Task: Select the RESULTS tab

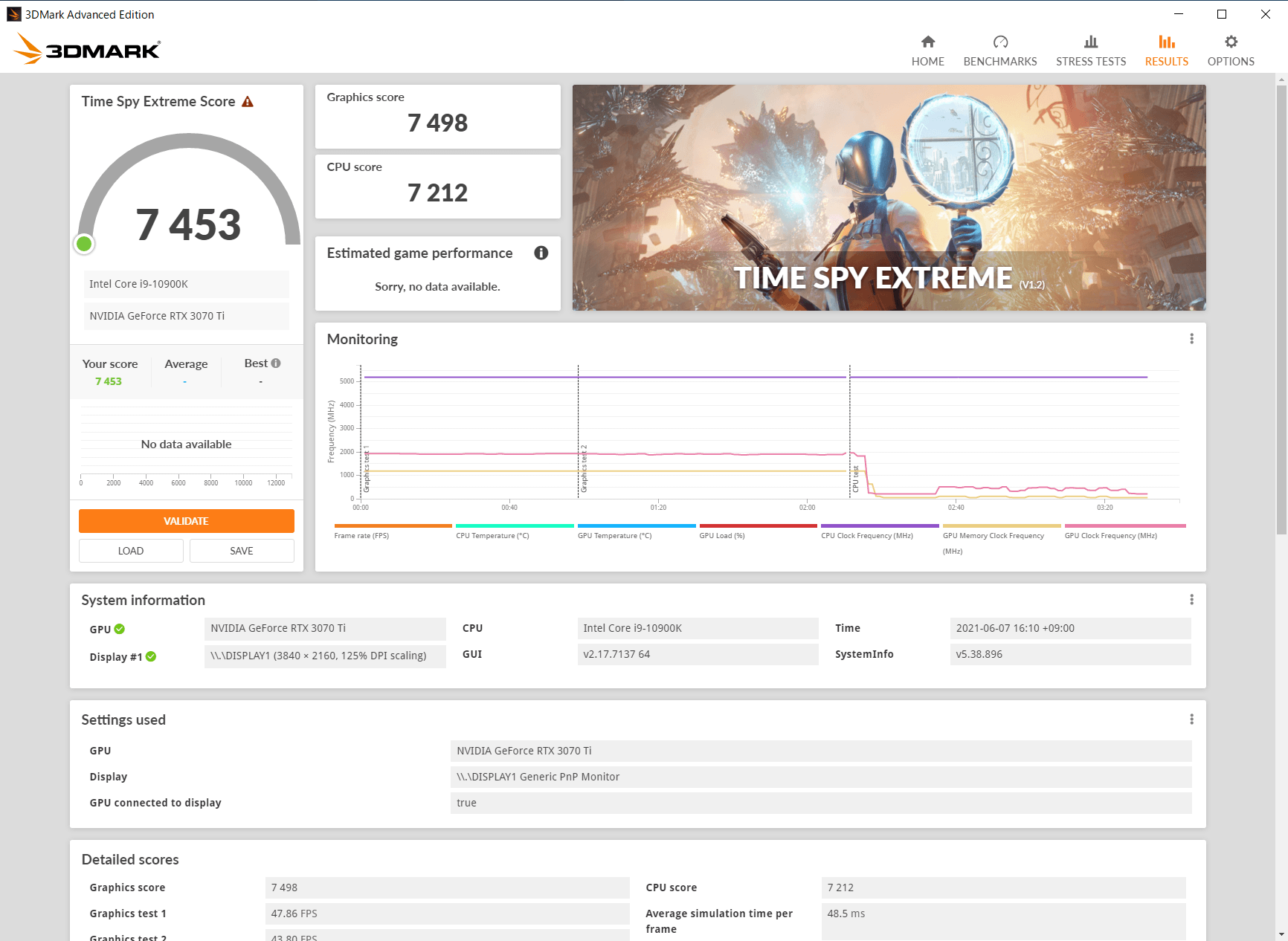Action: pyautogui.click(x=1166, y=51)
